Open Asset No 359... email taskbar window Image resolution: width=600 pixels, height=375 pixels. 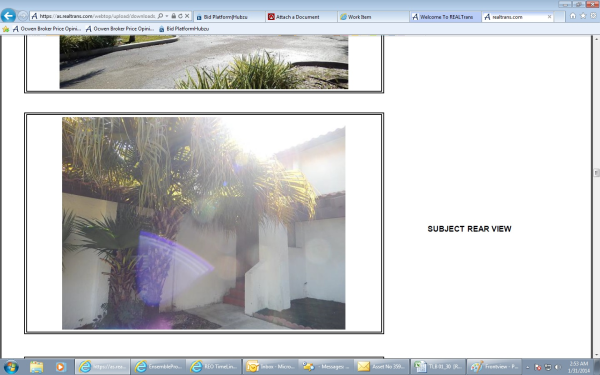(381, 367)
